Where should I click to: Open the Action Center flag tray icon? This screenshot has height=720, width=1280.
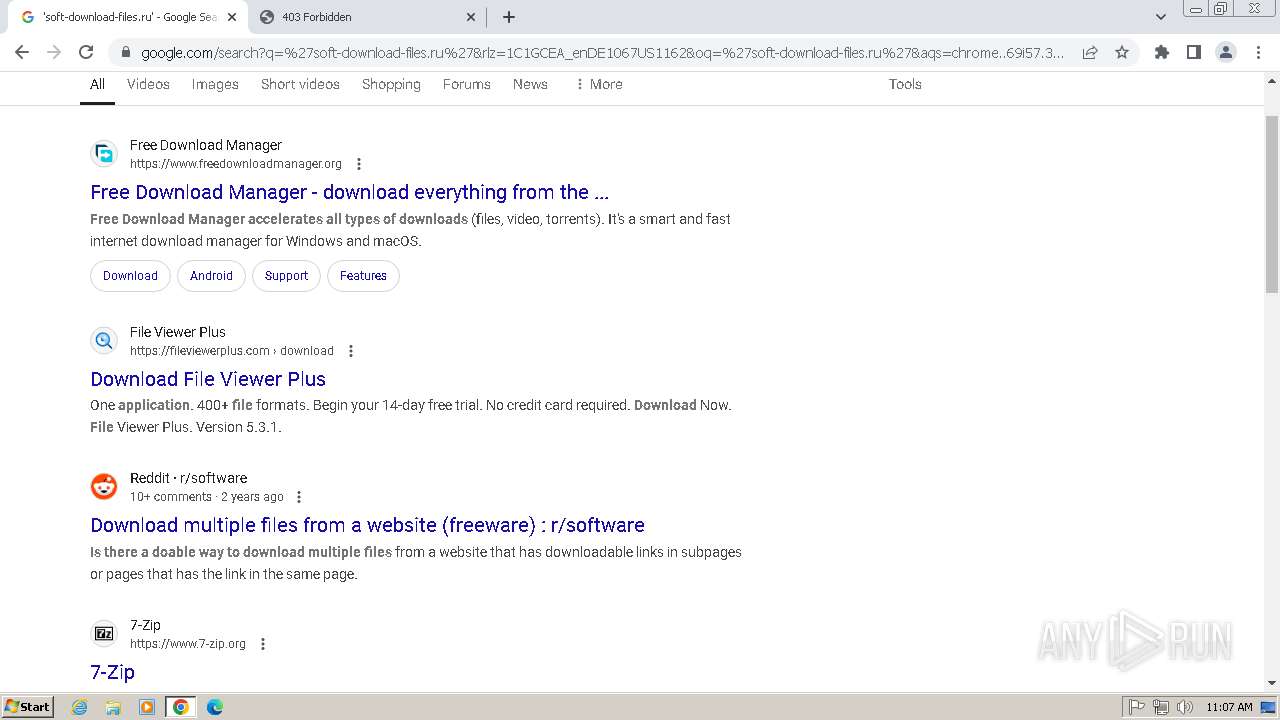1137,707
